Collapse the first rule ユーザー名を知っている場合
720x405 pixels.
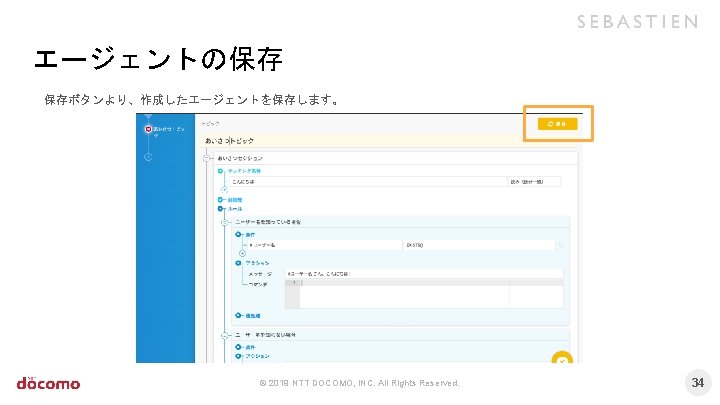[225, 222]
